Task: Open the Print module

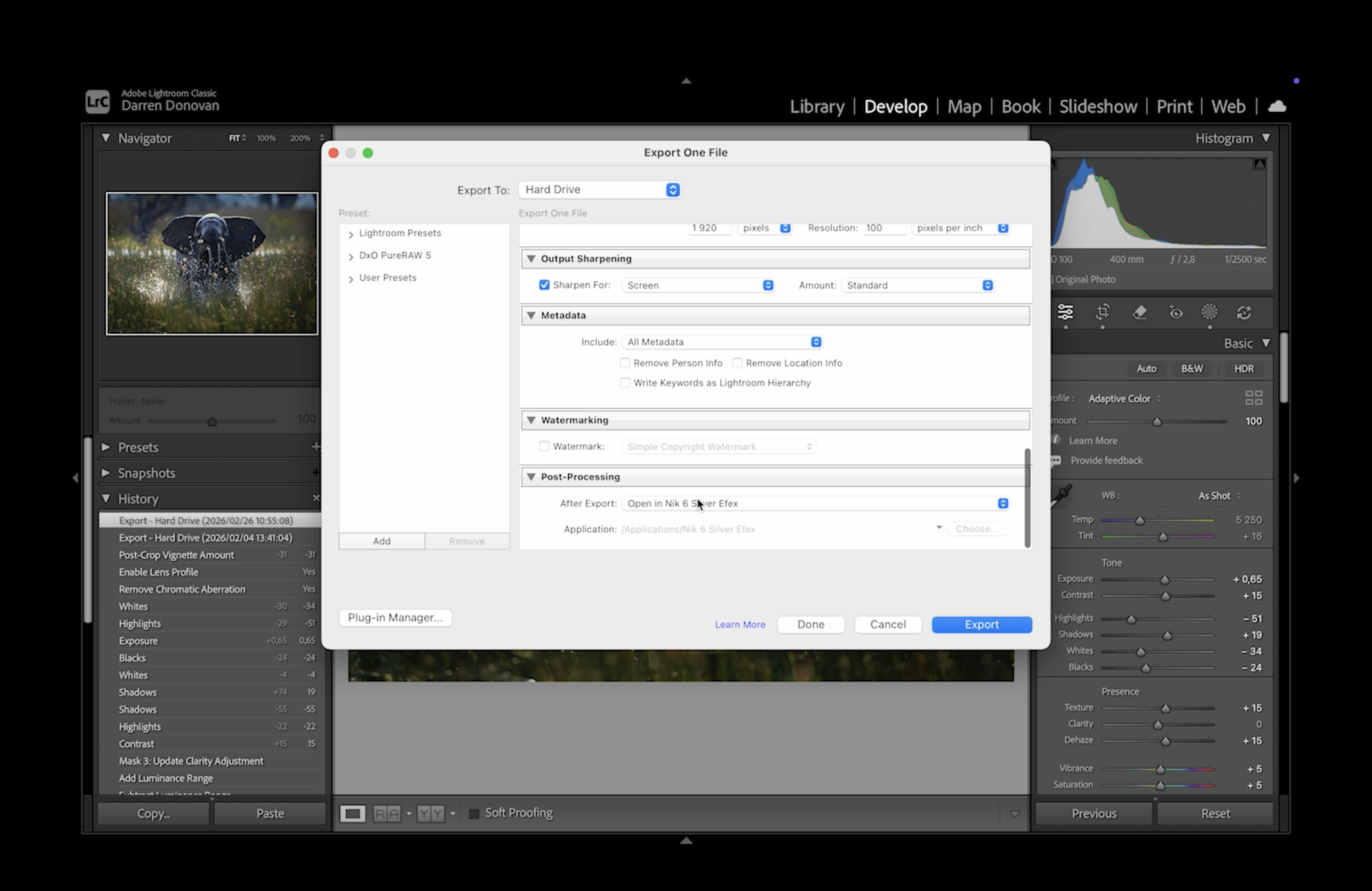Action: pos(1174,107)
